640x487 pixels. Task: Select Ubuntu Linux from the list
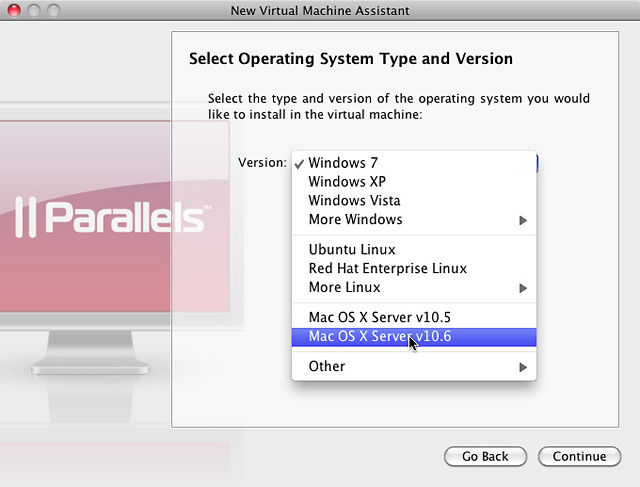414,249
